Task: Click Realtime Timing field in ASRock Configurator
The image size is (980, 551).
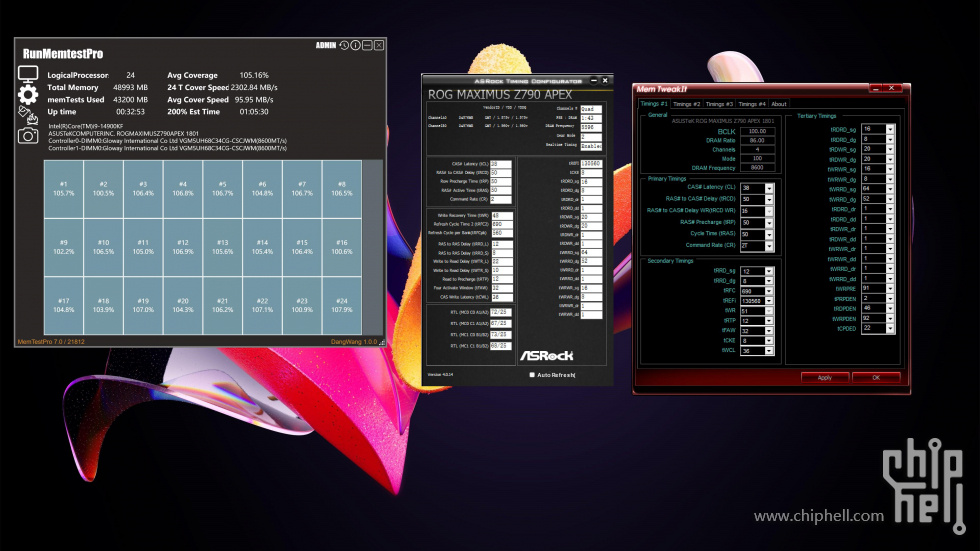Action: coord(591,146)
